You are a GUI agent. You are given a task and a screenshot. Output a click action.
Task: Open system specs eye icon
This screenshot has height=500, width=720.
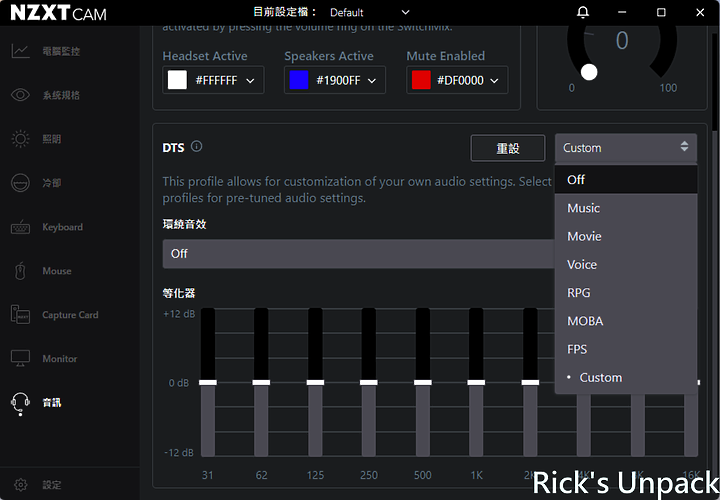click(x=20, y=95)
